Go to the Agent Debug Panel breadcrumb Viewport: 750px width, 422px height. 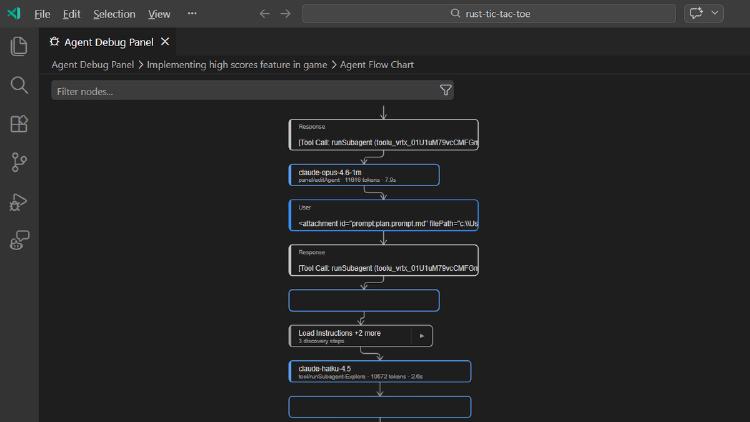coord(93,65)
